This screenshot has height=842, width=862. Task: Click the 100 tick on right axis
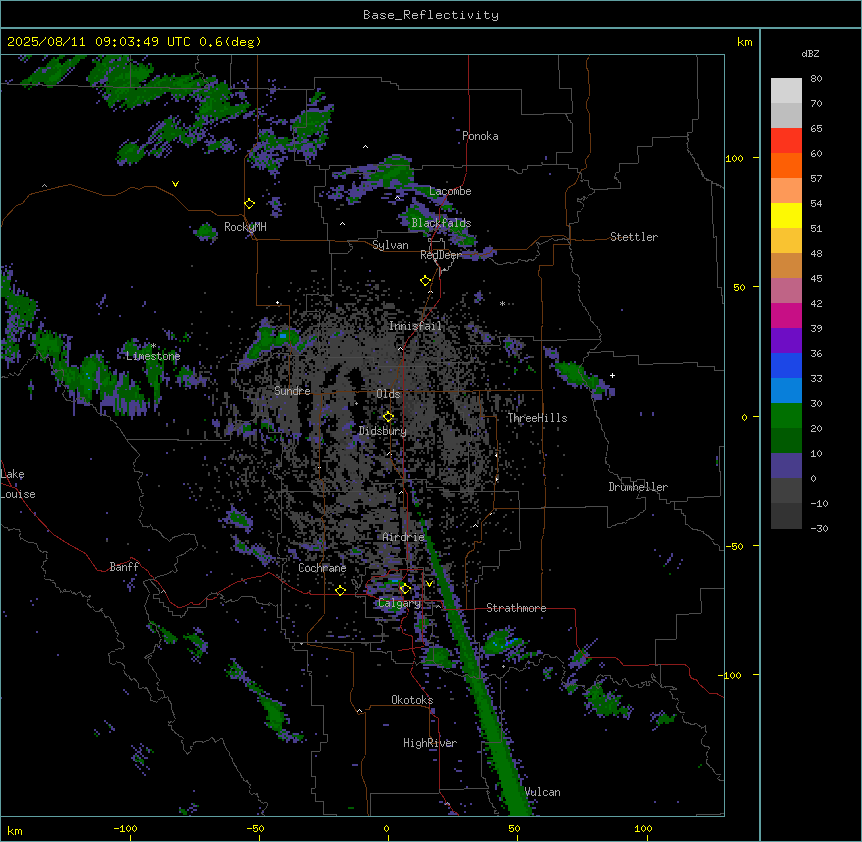[x=734, y=158]
